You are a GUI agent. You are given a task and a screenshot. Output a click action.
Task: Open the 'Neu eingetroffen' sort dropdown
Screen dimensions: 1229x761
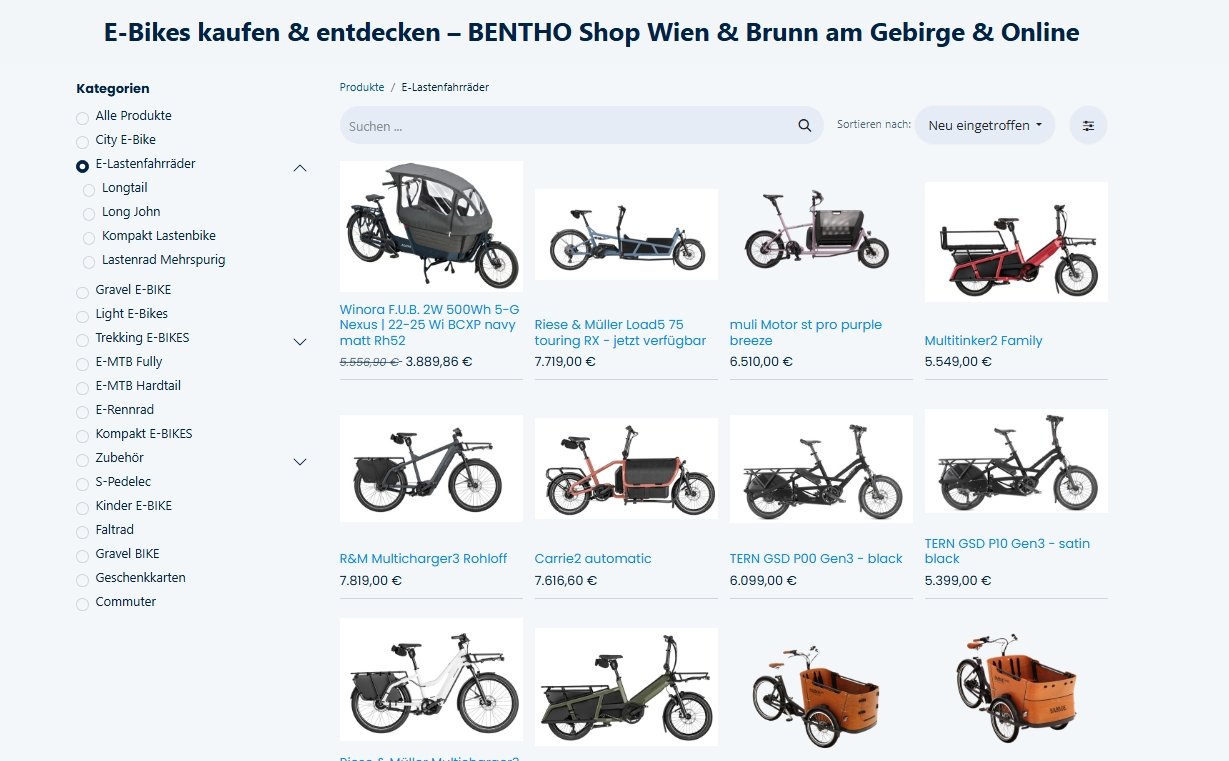(984, 126)
